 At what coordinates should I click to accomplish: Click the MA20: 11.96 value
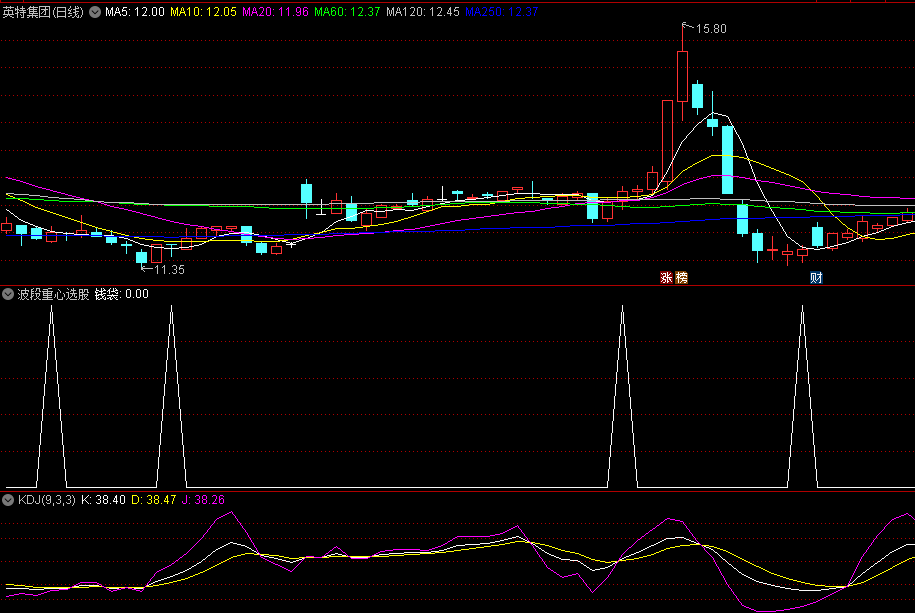tap(275, 12)
